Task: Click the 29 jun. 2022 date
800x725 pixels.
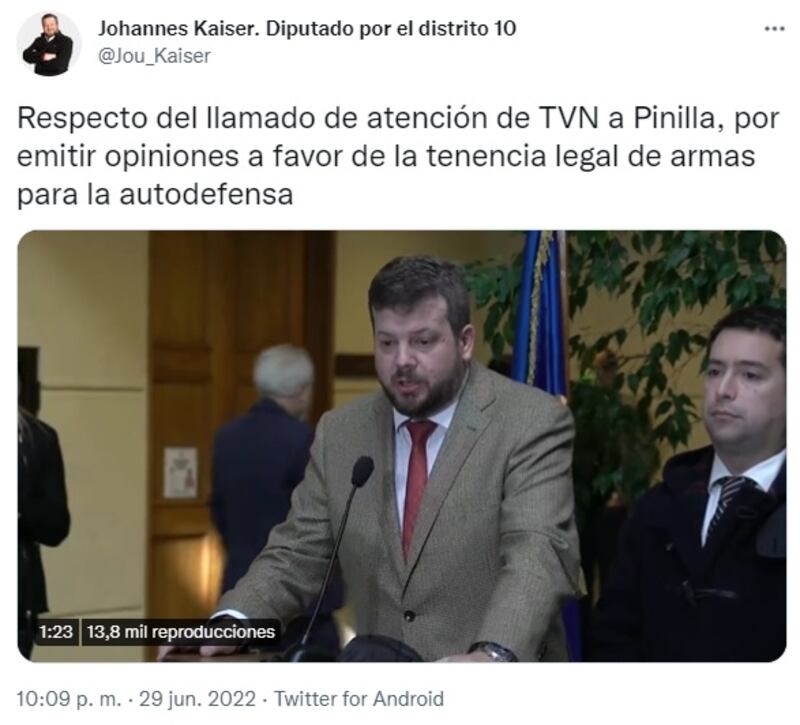Action: coord(197,698)
